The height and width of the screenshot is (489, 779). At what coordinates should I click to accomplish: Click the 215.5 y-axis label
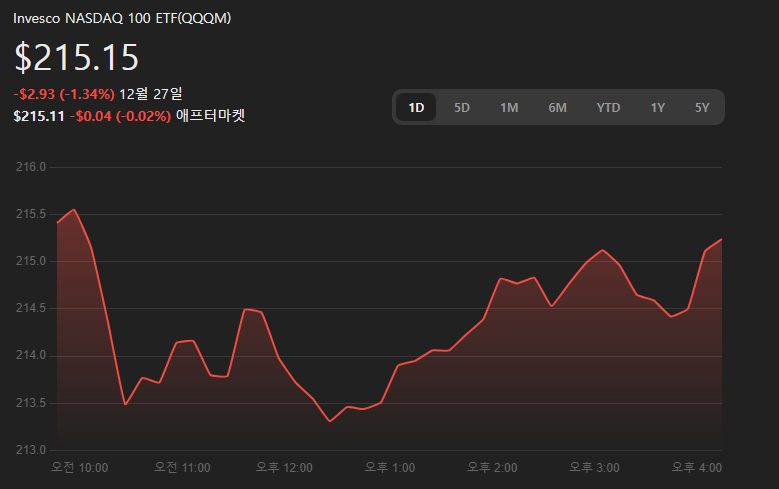coord(31,214)
